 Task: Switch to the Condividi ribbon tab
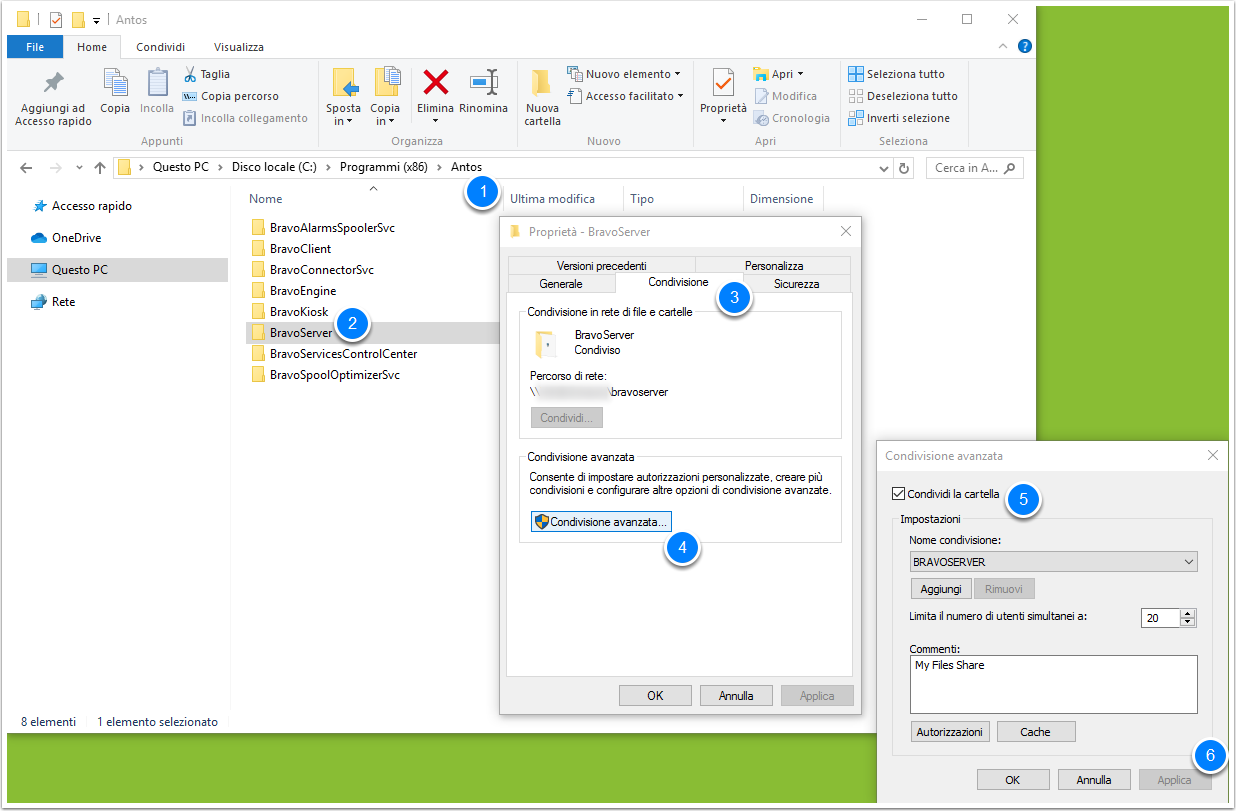click(x=160, y=47)
